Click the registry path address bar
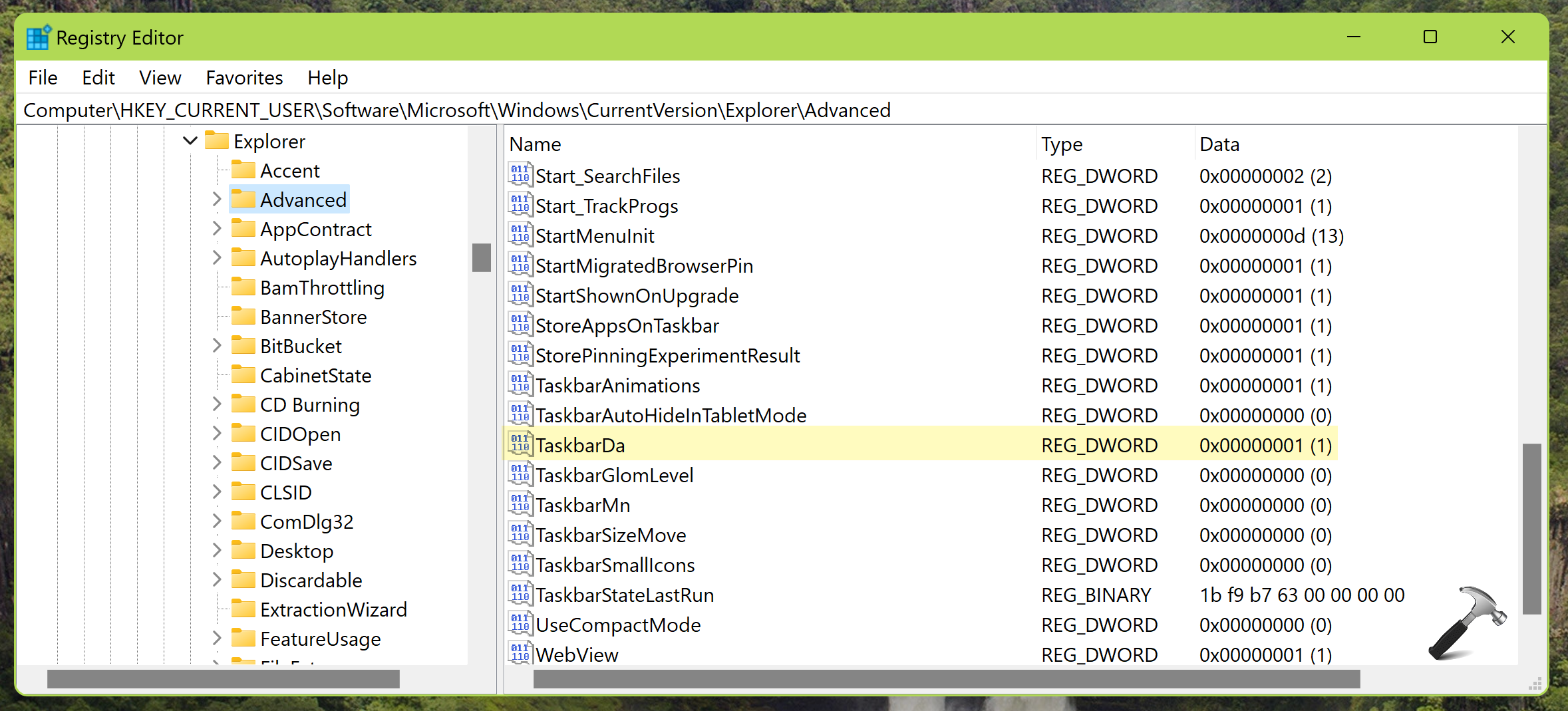 (x=781, y=110)
